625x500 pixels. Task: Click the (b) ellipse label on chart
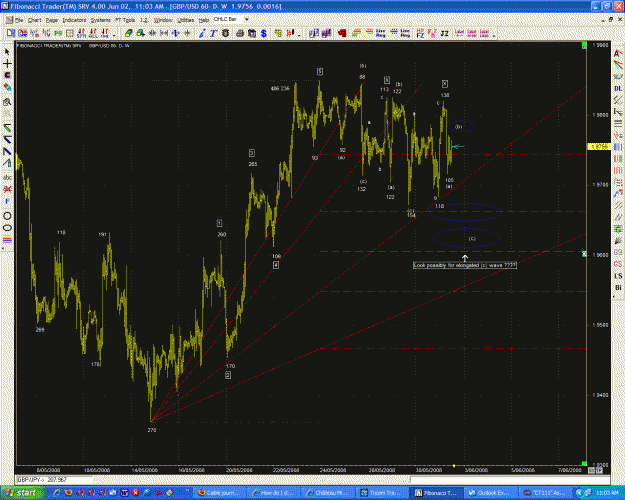coord(458,127)
